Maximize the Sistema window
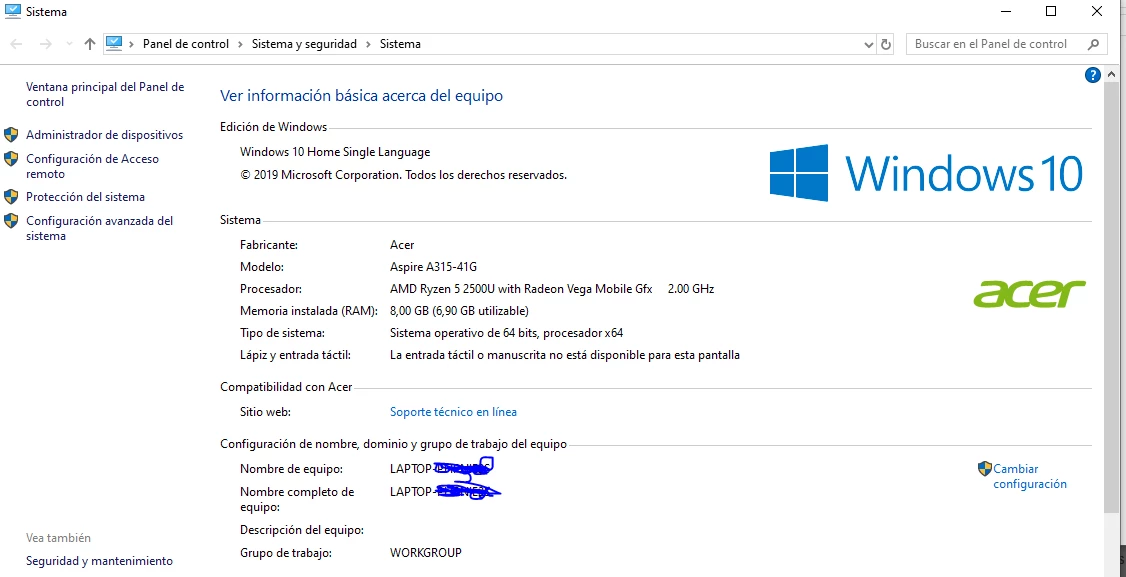The height and width of the screenshot is (577, 1126). pyautogui.click(x=1051, y=11)
